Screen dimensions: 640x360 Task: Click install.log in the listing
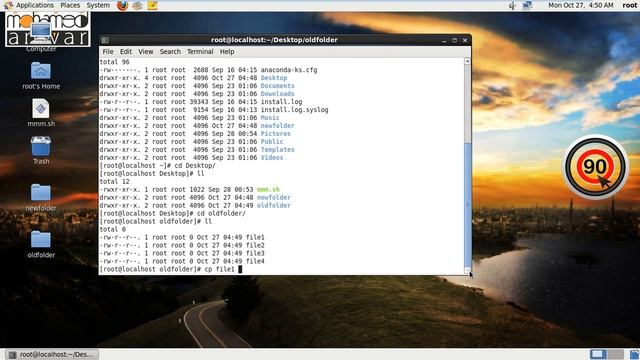tap(281, 102)
